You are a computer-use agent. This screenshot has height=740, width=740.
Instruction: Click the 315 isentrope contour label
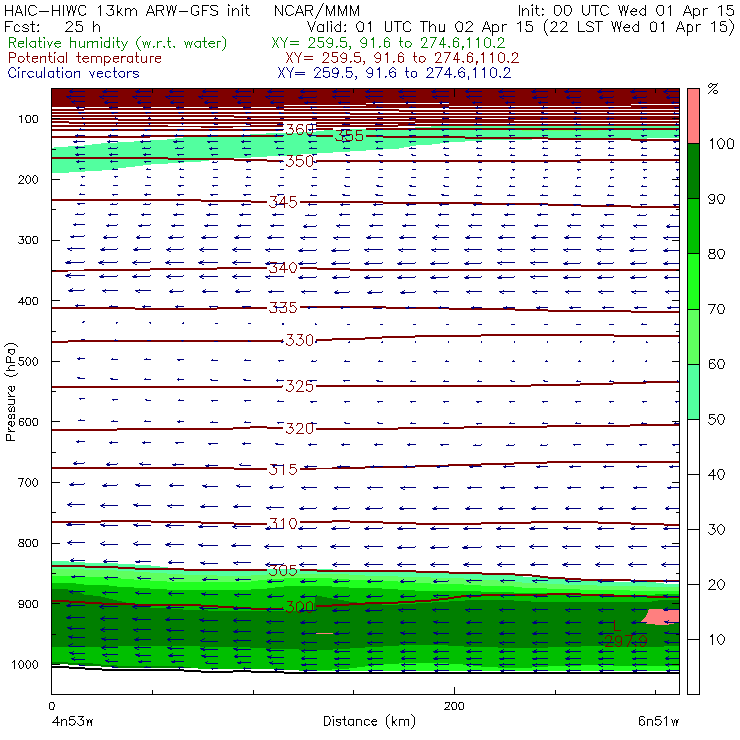point(283,470)
